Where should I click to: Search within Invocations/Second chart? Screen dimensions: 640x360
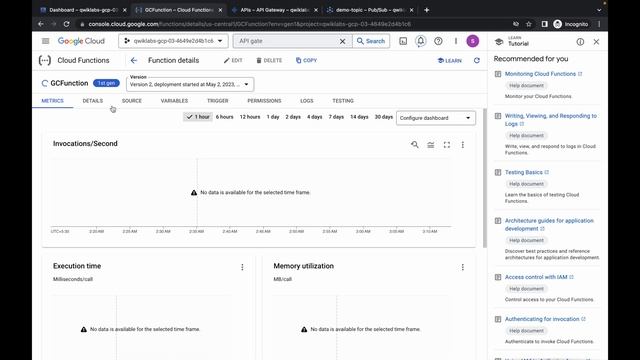coord(415,144)
